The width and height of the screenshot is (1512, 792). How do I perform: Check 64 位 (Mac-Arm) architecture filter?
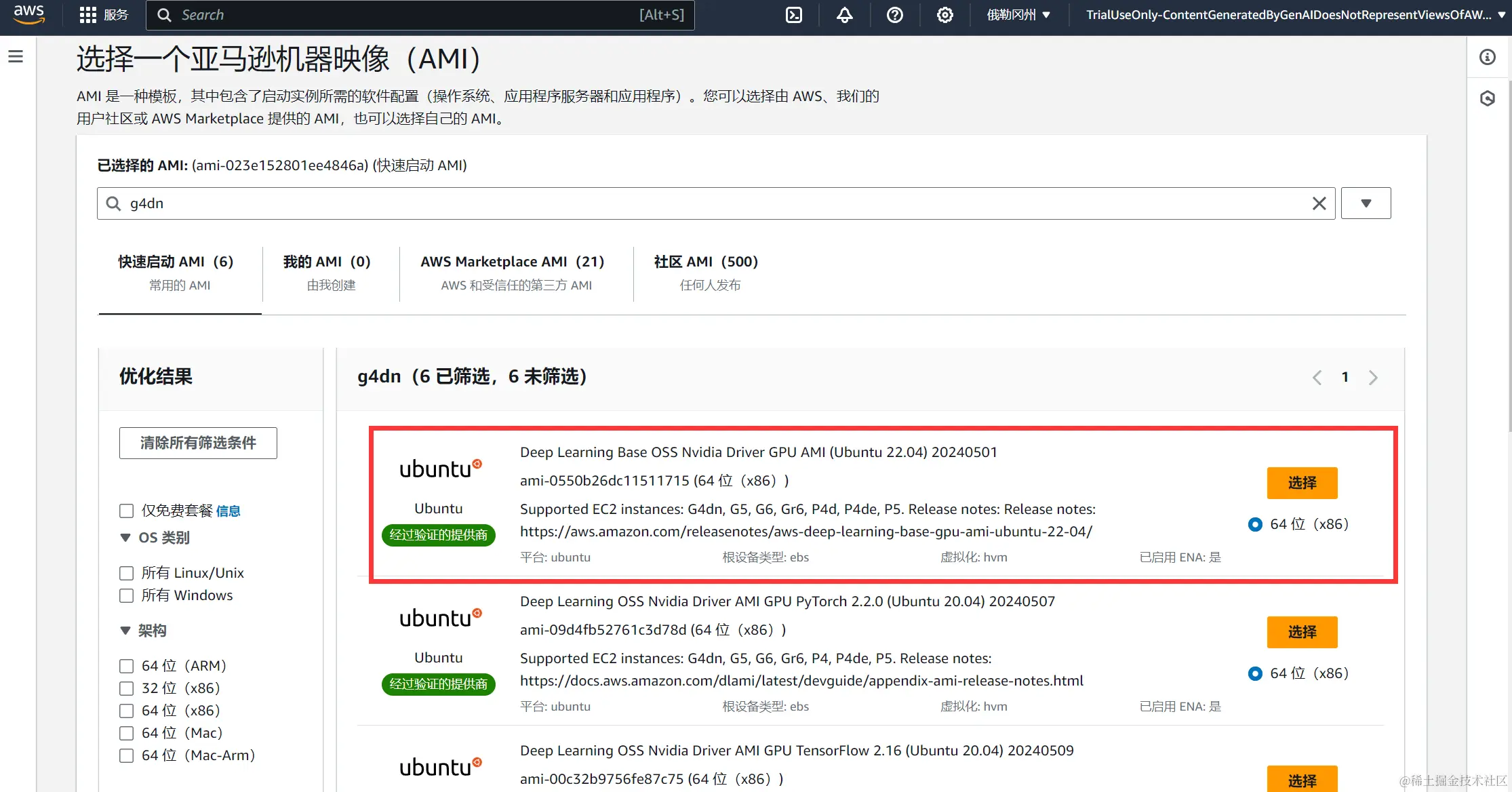click(x=127, y=755)
